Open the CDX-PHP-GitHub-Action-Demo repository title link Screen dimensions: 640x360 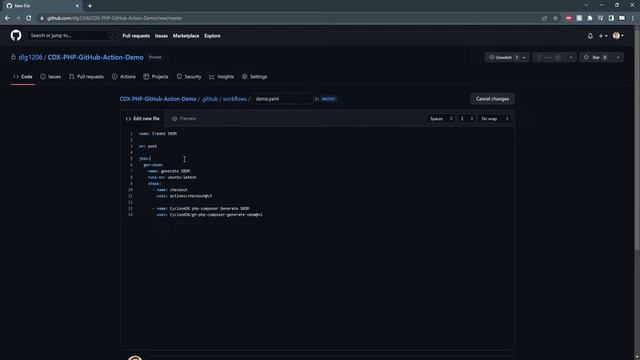pos(96,58)
